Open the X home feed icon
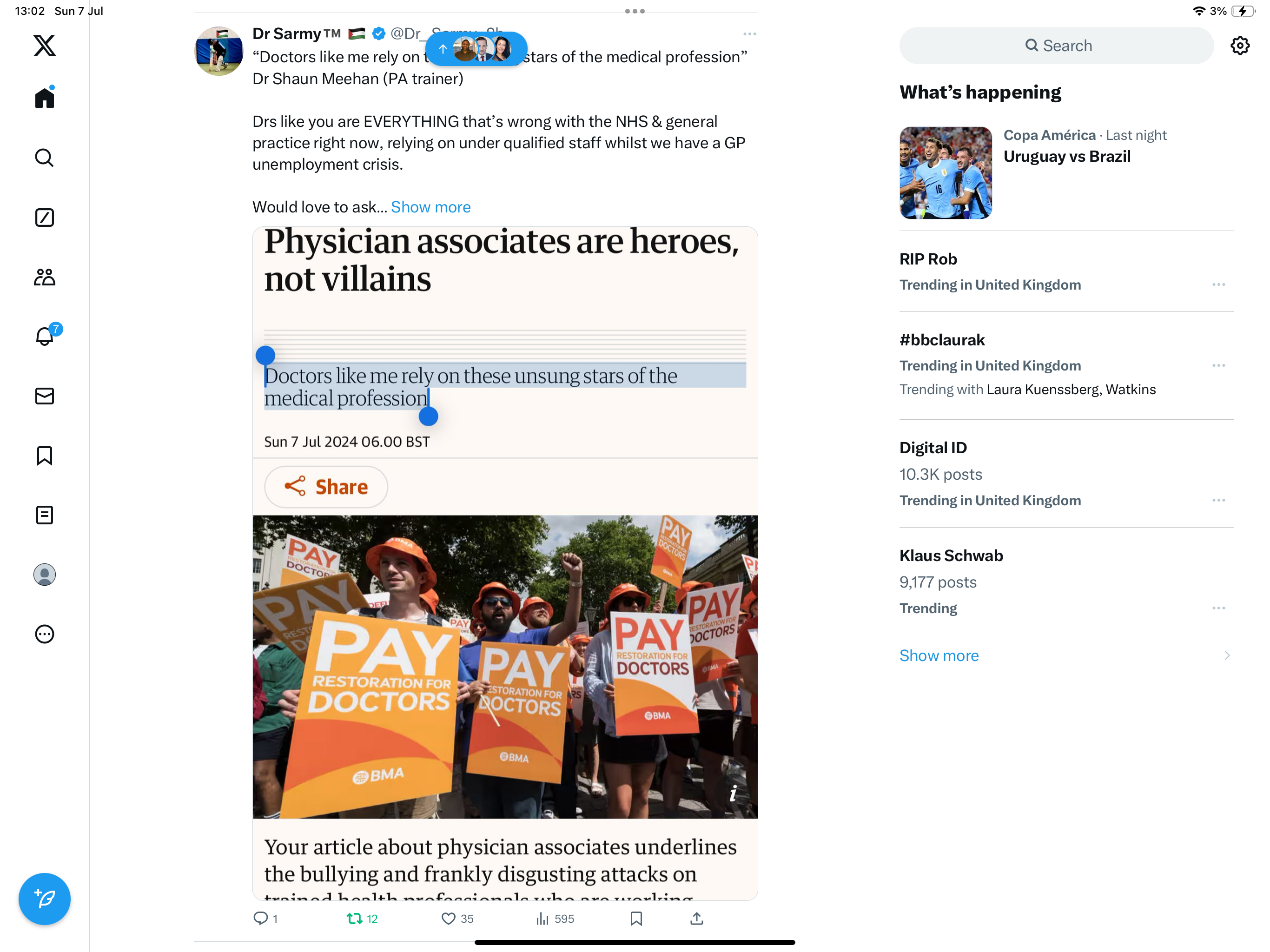Image resolution: width=1270 pixels, height=952 pixels. 44,98
